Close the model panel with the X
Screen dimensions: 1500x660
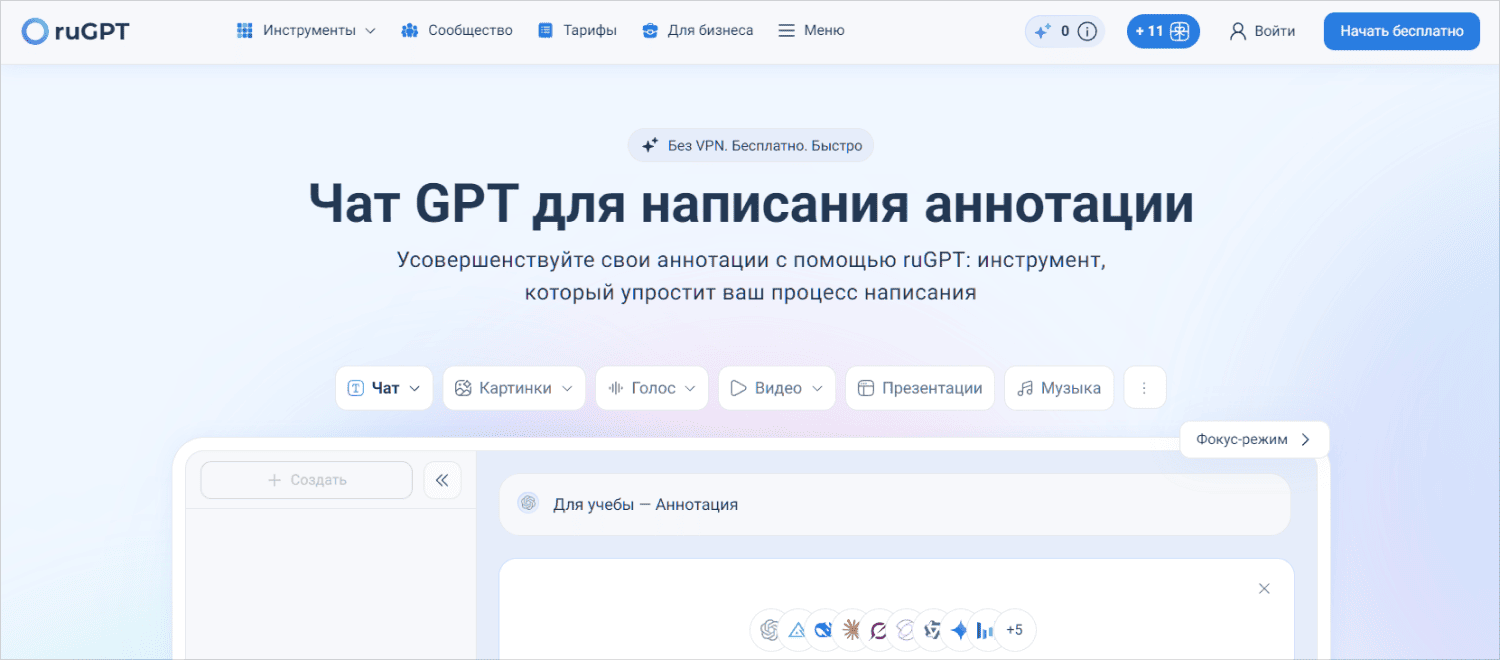(1264, 588)
